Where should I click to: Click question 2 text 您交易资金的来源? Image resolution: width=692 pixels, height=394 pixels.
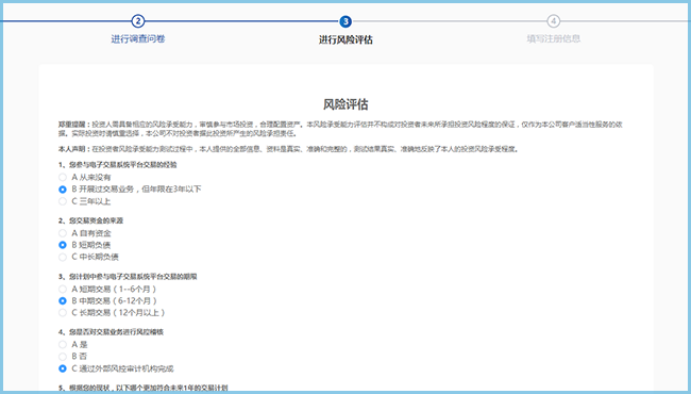tap(91, 221)
